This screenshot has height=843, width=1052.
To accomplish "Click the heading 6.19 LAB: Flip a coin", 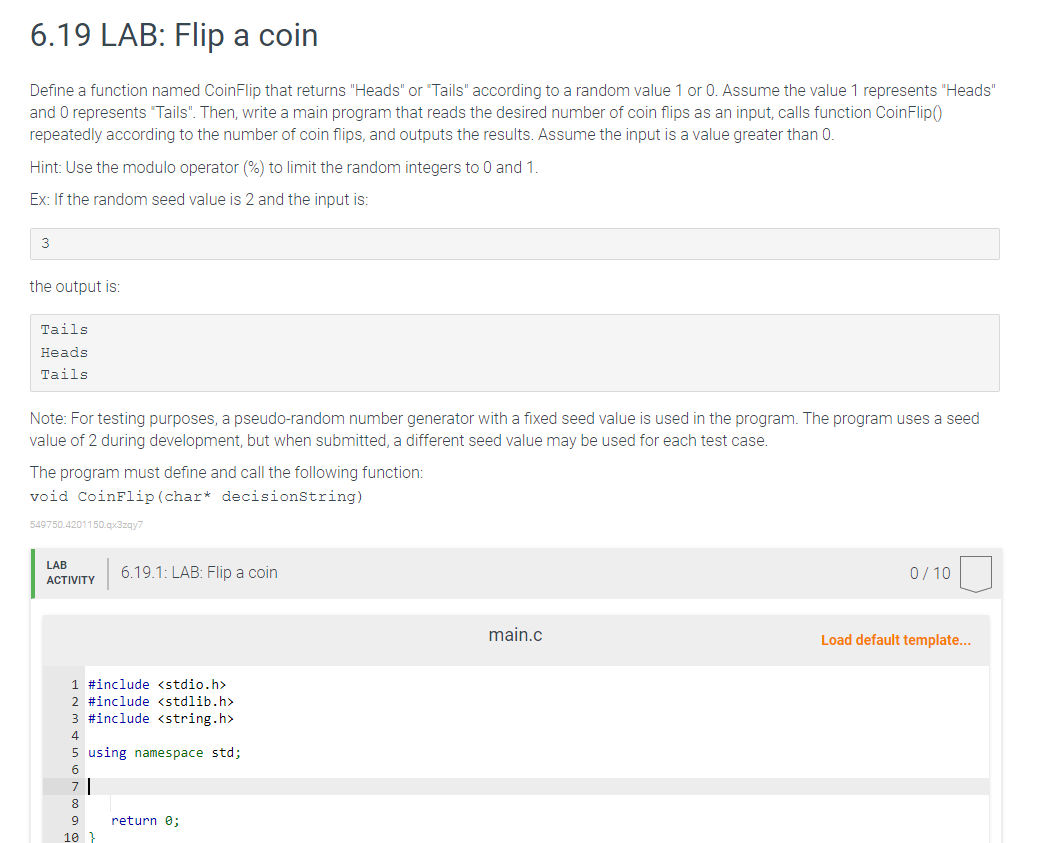I will pyautogui.click(x=173, y=35).
